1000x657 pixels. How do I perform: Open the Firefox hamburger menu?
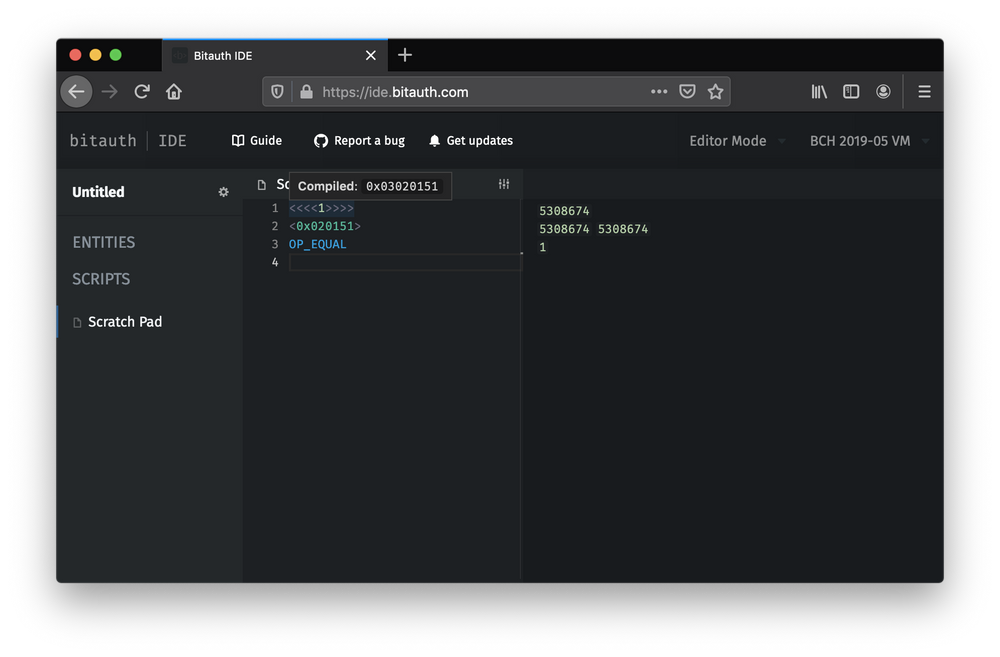point(924,91)
